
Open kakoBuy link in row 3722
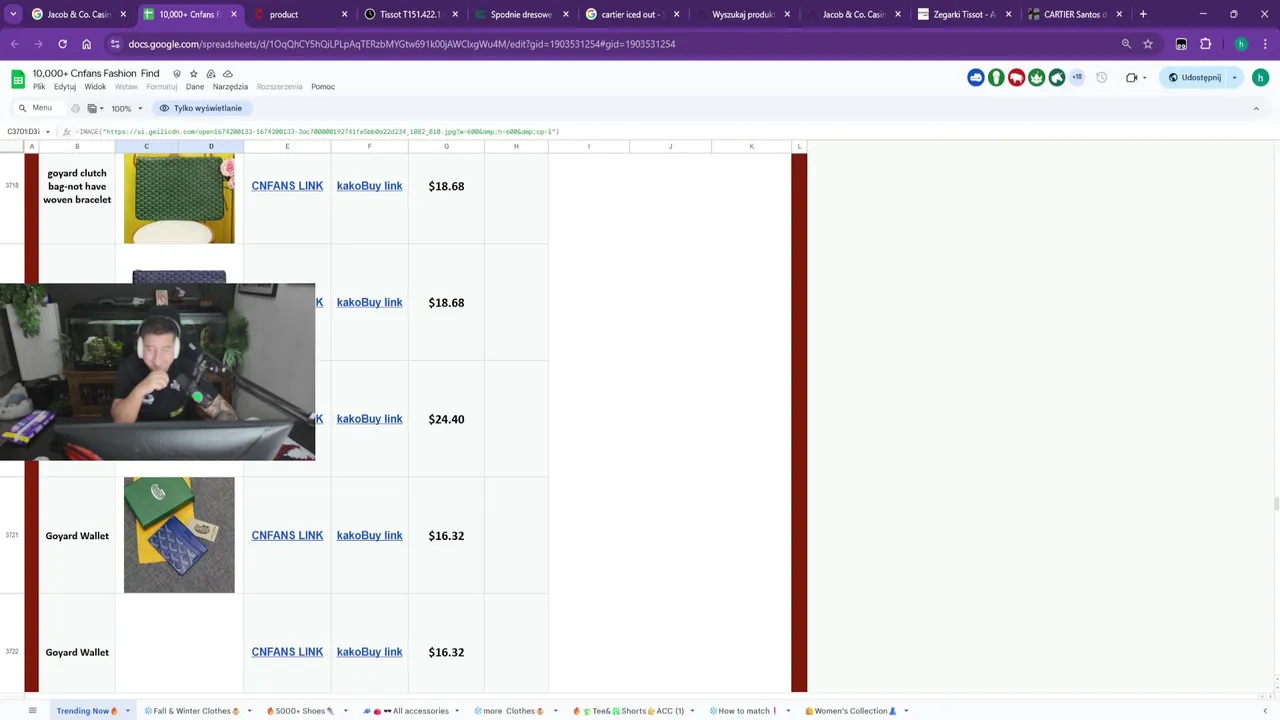tap(369, 652)
